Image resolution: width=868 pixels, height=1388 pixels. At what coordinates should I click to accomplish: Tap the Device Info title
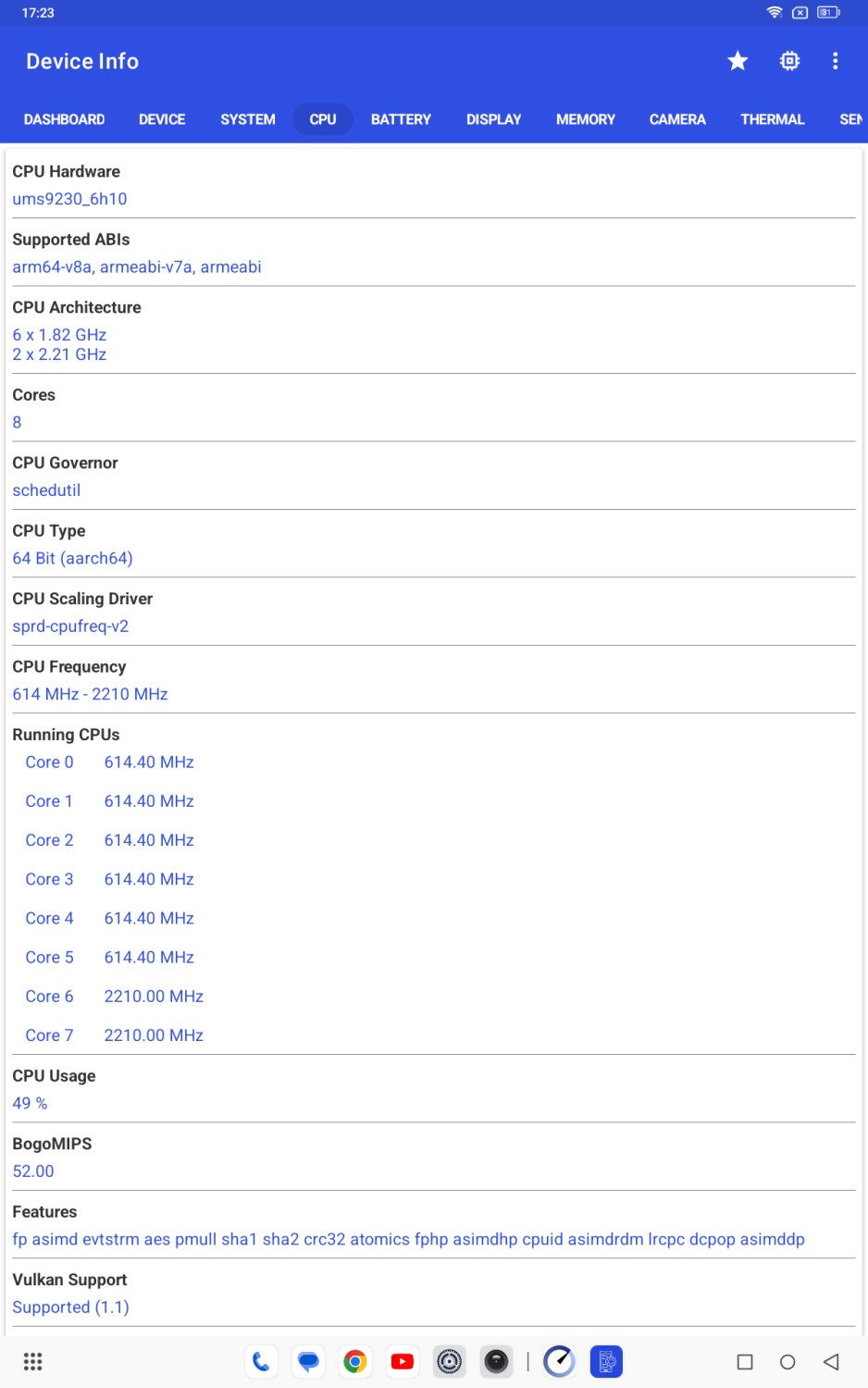[82, 61]
